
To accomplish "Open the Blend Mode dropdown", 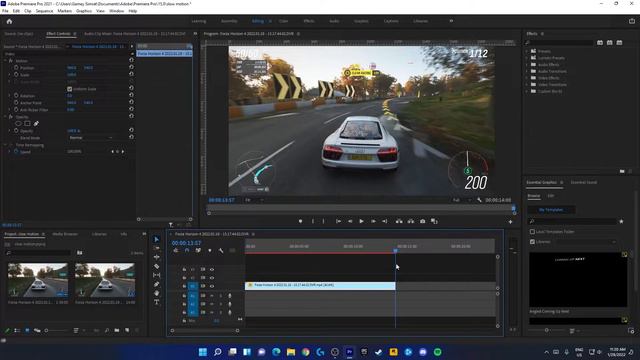I will click(91, 138).
